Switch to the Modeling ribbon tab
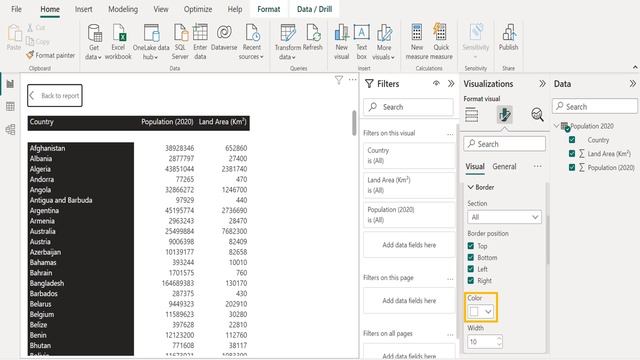The image size is (640, 360). click(123, 9)
